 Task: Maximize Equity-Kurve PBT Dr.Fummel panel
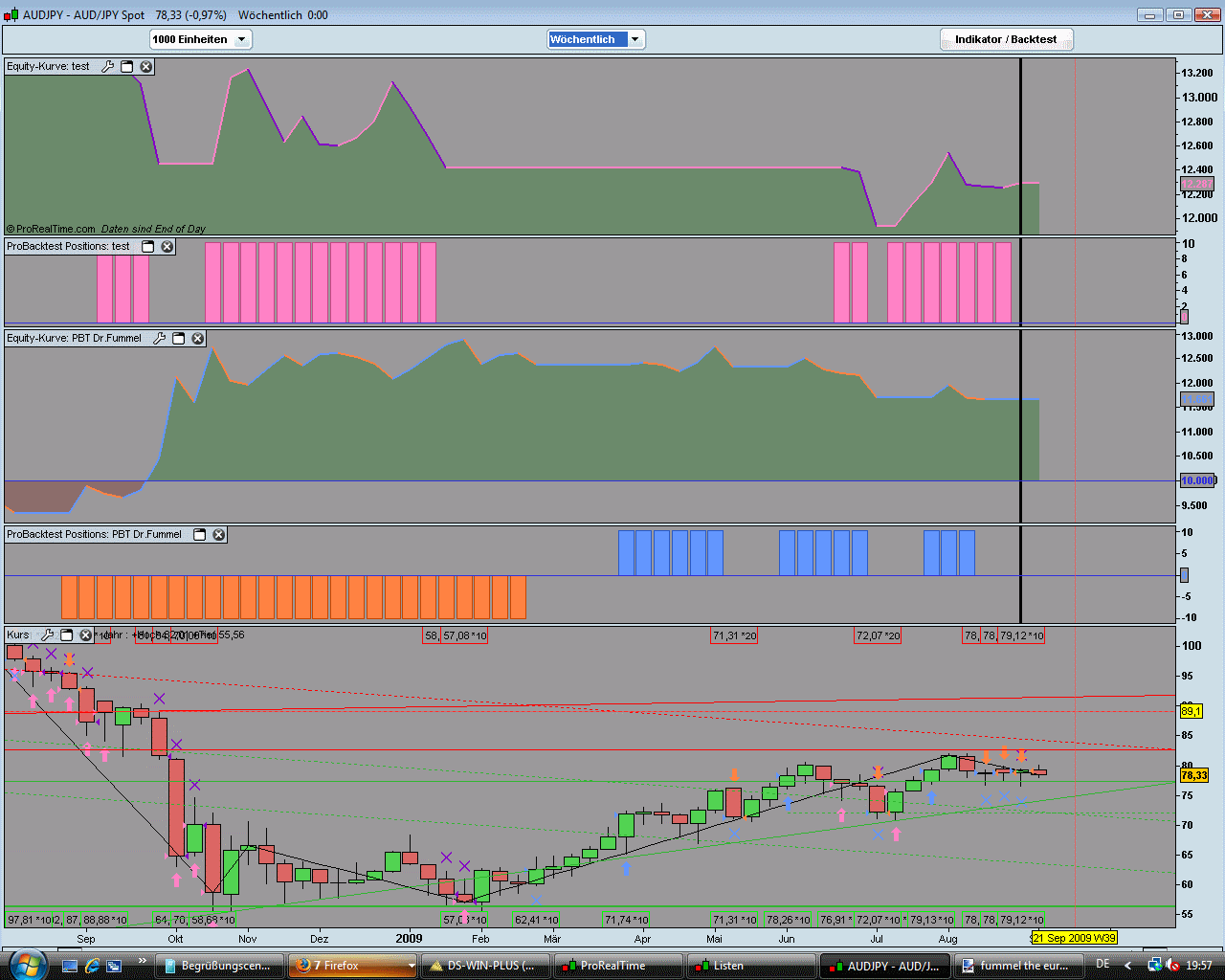coord(178,338)
